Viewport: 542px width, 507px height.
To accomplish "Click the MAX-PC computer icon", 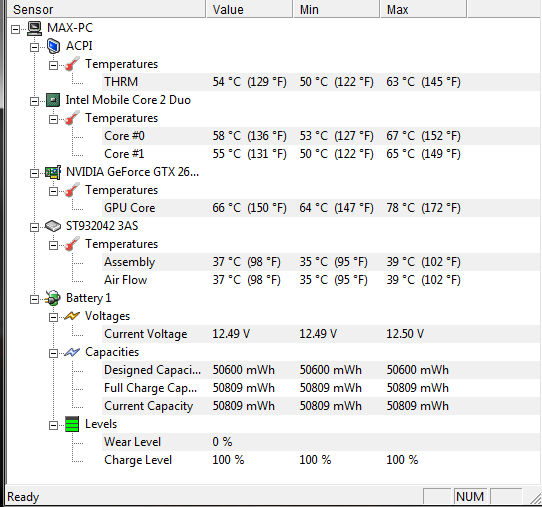I will point(35,28).
